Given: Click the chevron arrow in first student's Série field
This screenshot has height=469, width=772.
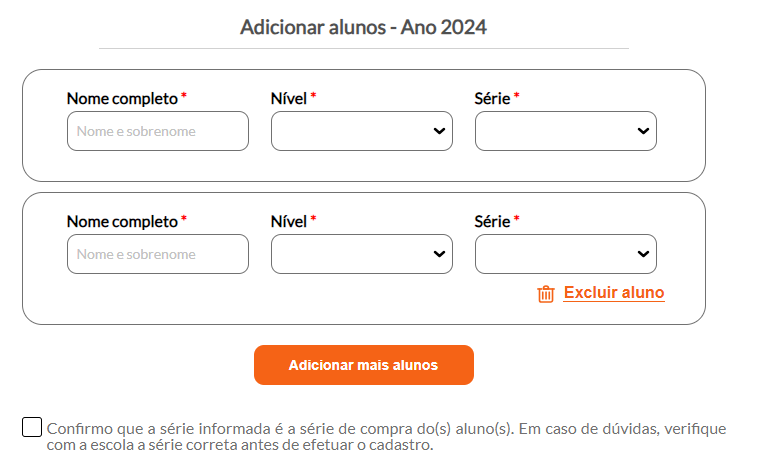Looking at the screenshot, I should 643,131.
